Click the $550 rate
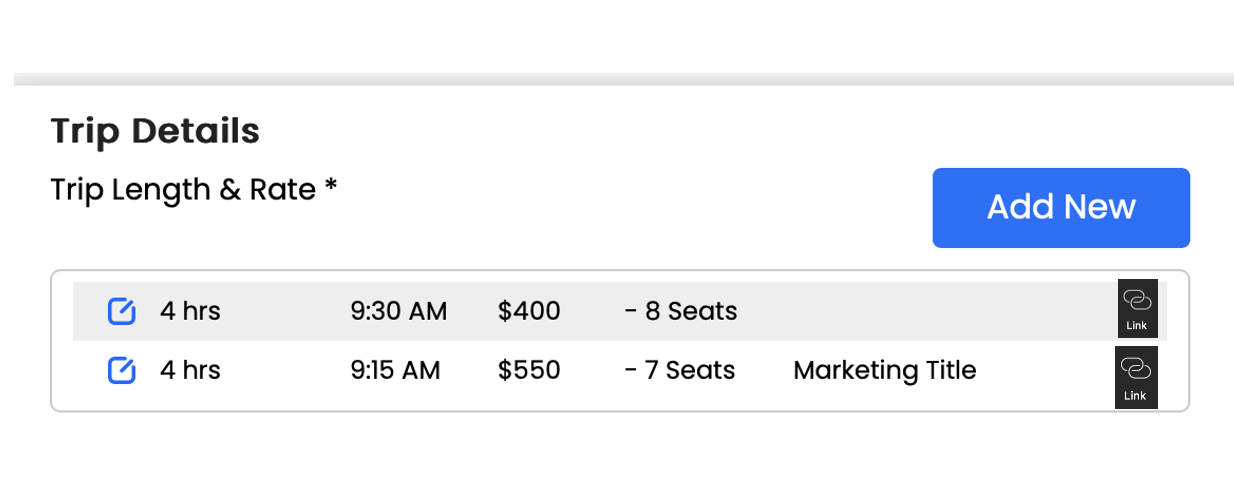1234x478 pixels. 529,371
